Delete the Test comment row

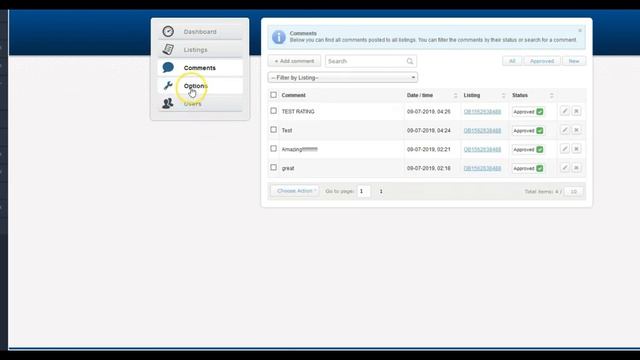(576, 130)
